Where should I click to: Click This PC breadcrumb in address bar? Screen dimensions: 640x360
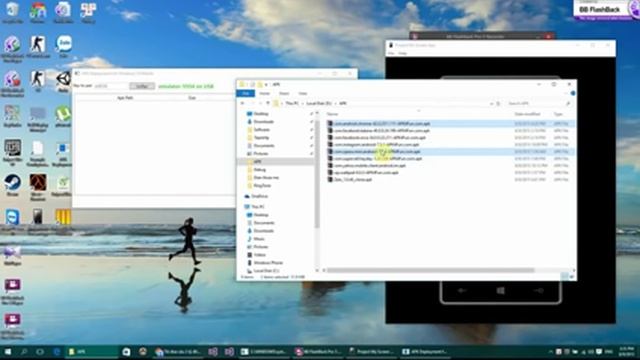[292, 104]
